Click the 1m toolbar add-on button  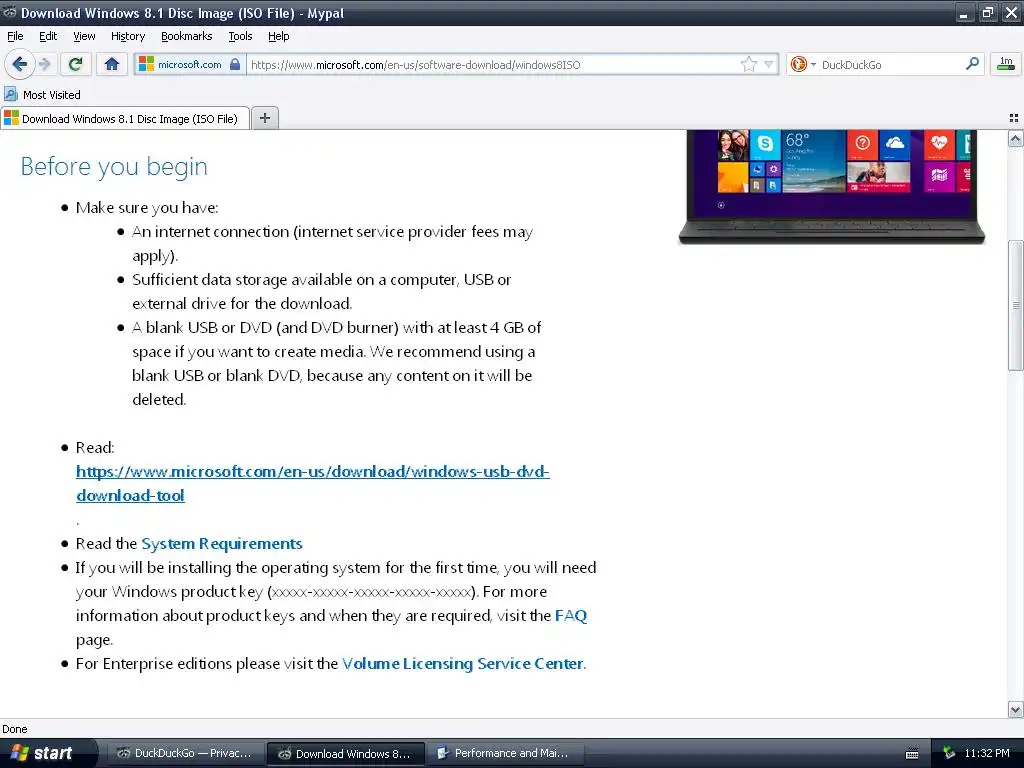click(1006, 63)
